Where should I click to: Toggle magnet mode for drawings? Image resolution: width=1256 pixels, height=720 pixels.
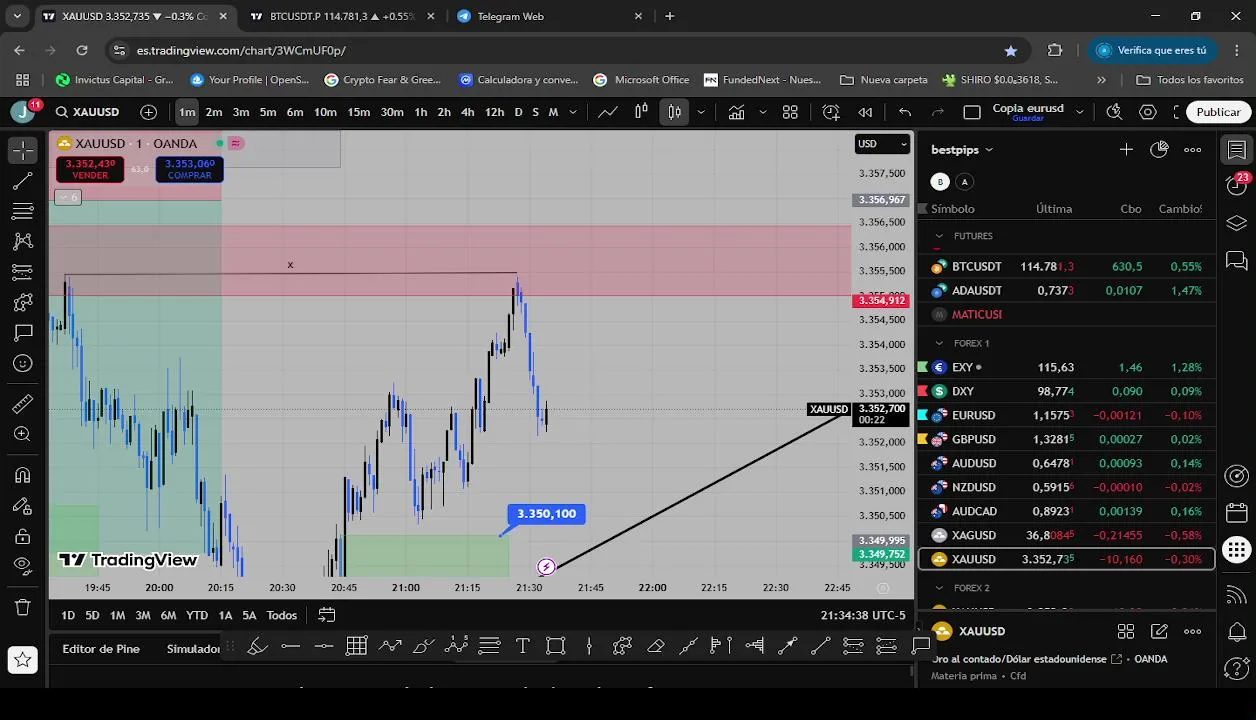click(22, 475)
